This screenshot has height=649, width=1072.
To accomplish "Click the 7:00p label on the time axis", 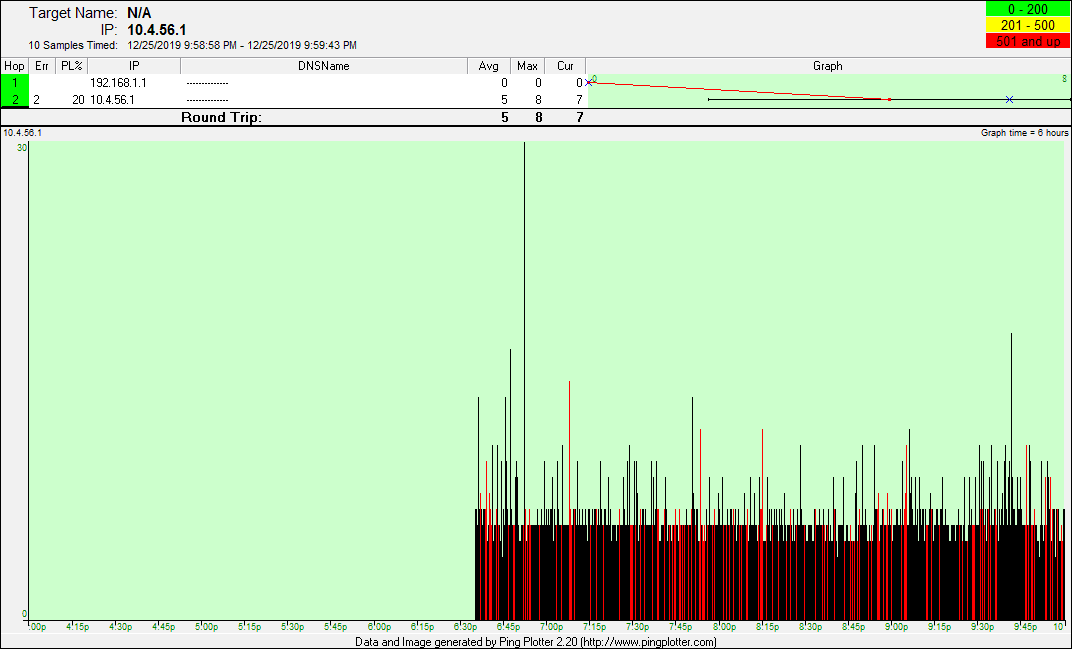I will pyautogui.click(x=551, y=627).
